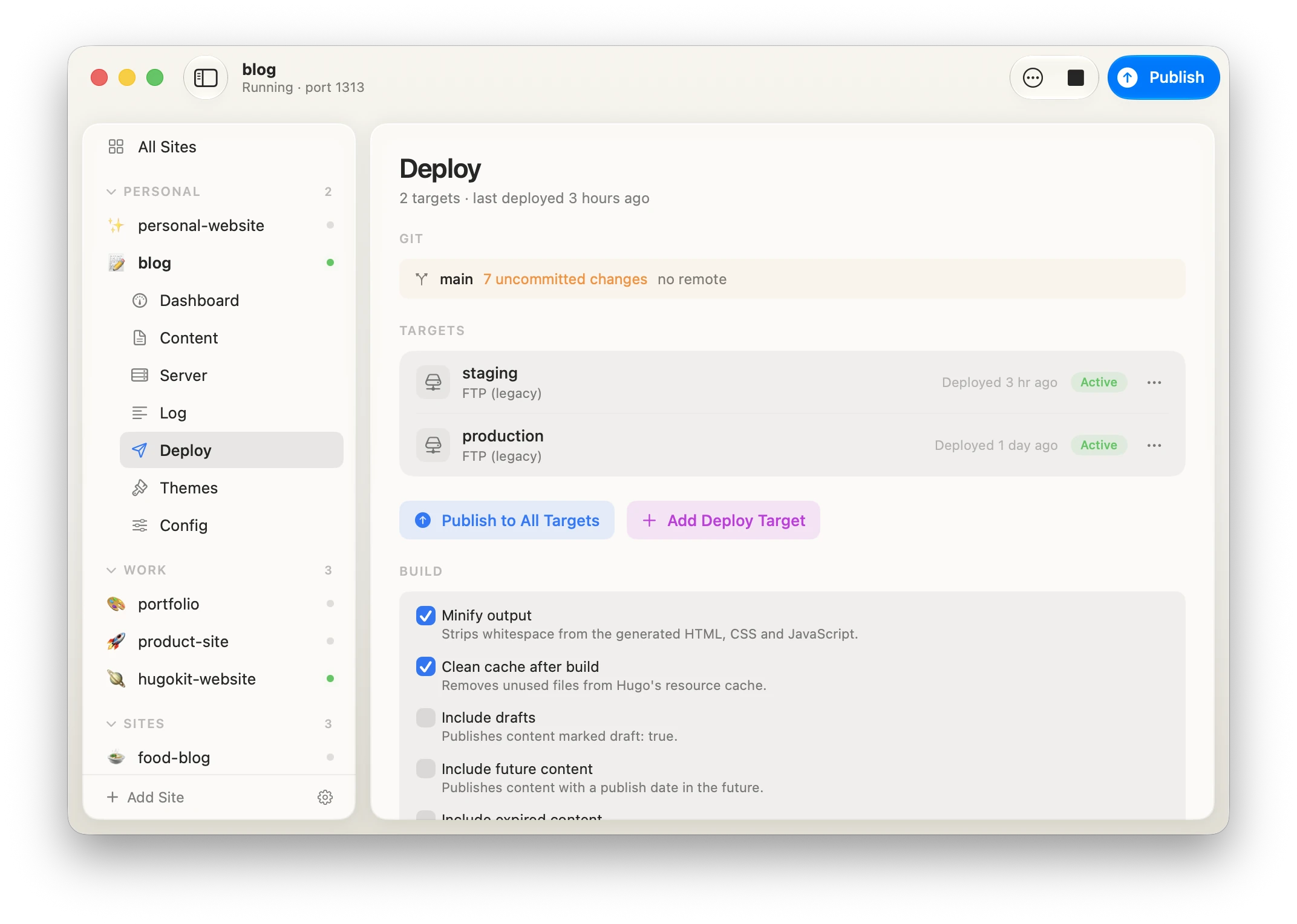Collapse the SITES section
The width and height of the screenshot is (1297, 924).
tap(111, 724)
